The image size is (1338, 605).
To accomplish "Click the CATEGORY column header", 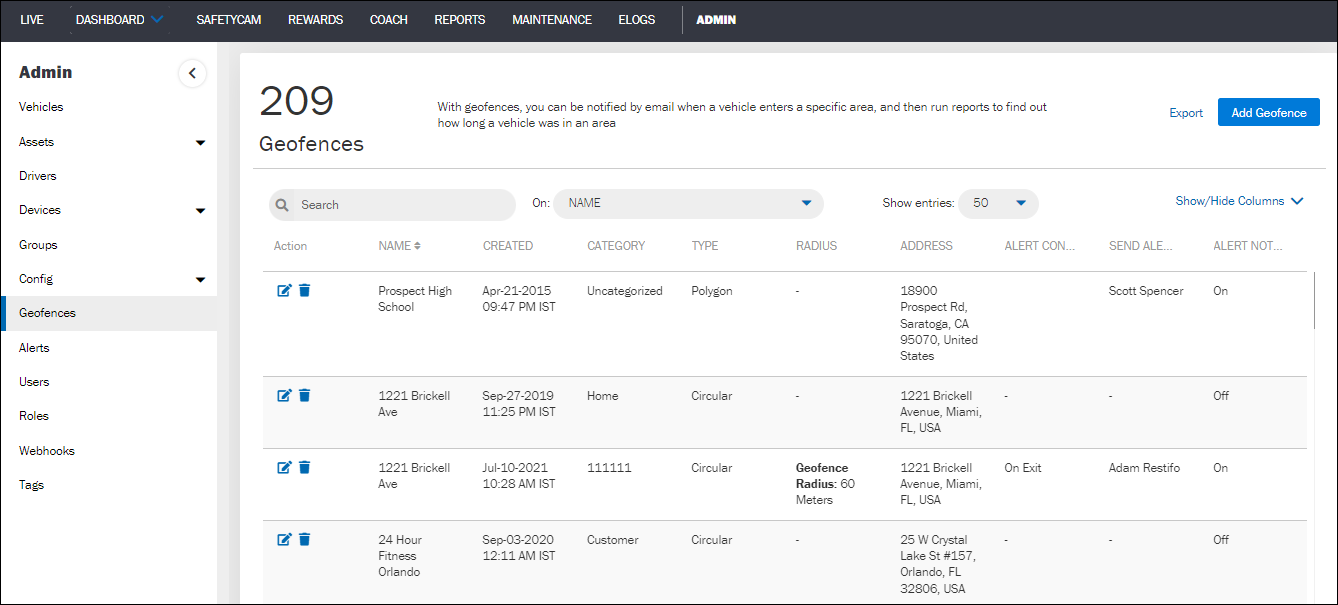I will [616, 246].
